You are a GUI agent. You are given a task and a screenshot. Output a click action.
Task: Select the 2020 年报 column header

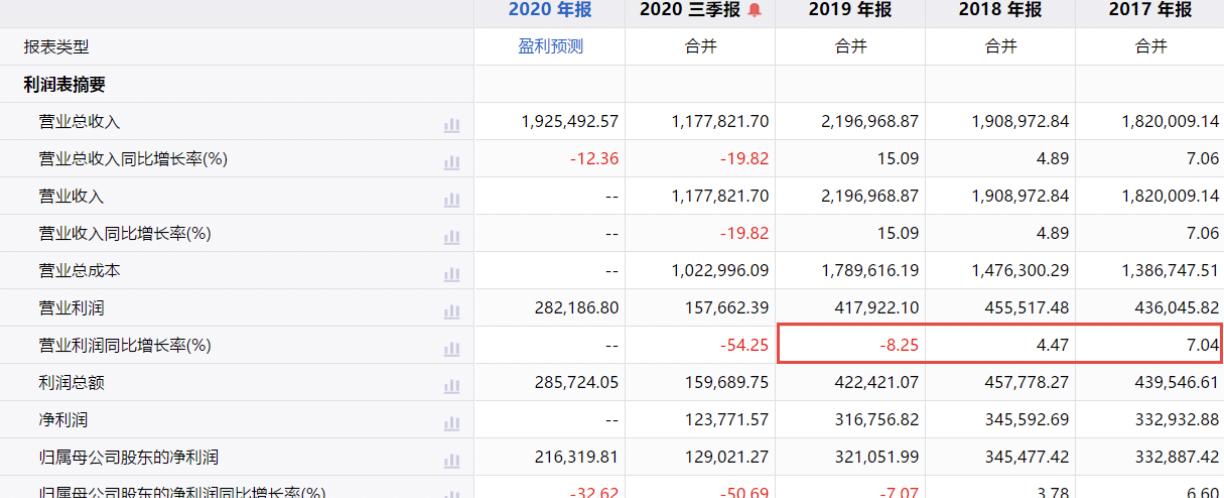pos(550,11)
